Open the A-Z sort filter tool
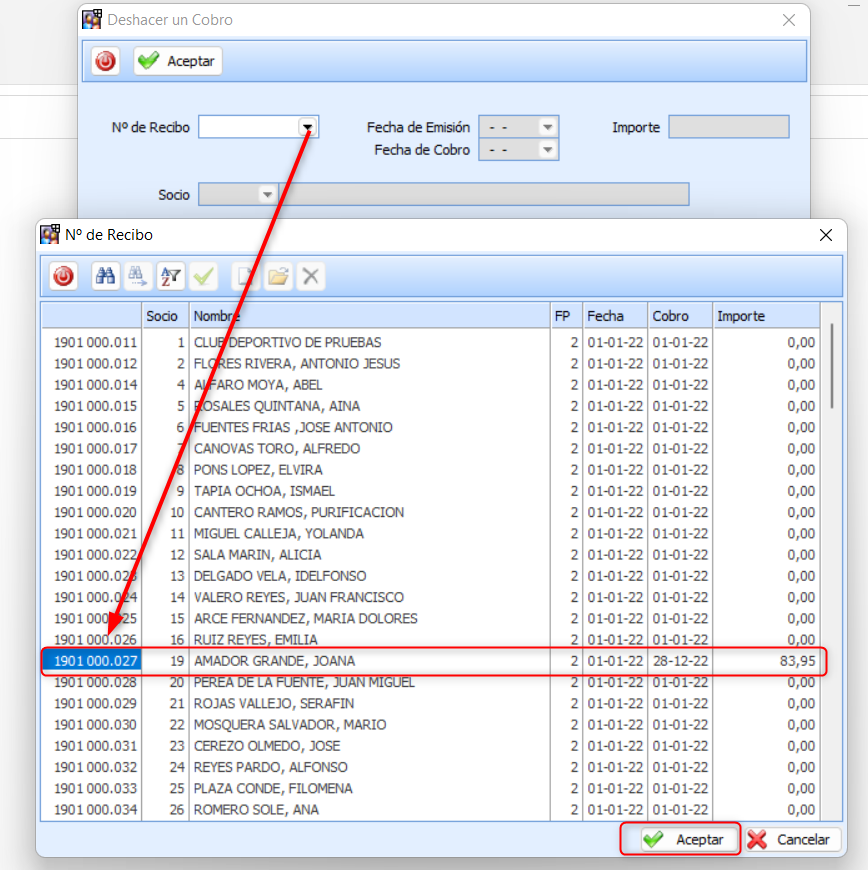 (171, 276)
